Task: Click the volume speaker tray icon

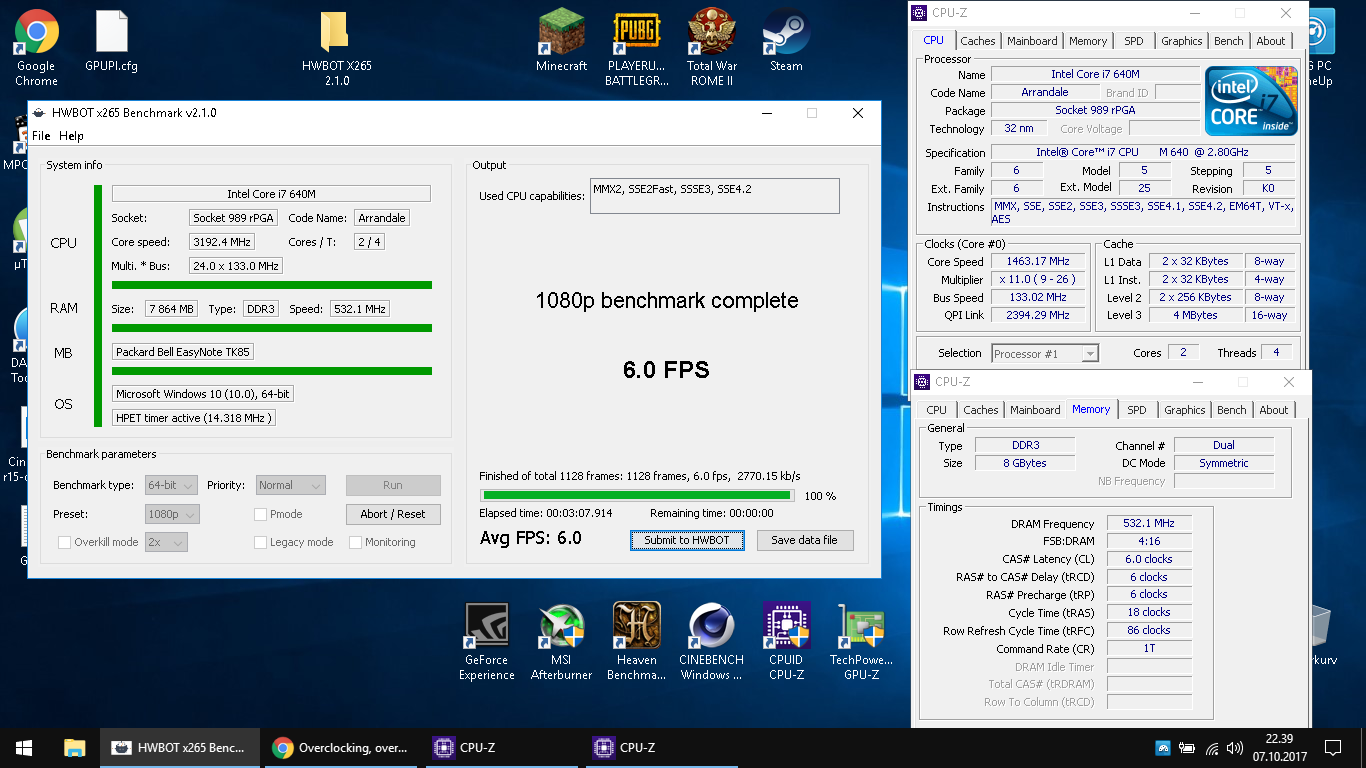Action: point(1234,747)
